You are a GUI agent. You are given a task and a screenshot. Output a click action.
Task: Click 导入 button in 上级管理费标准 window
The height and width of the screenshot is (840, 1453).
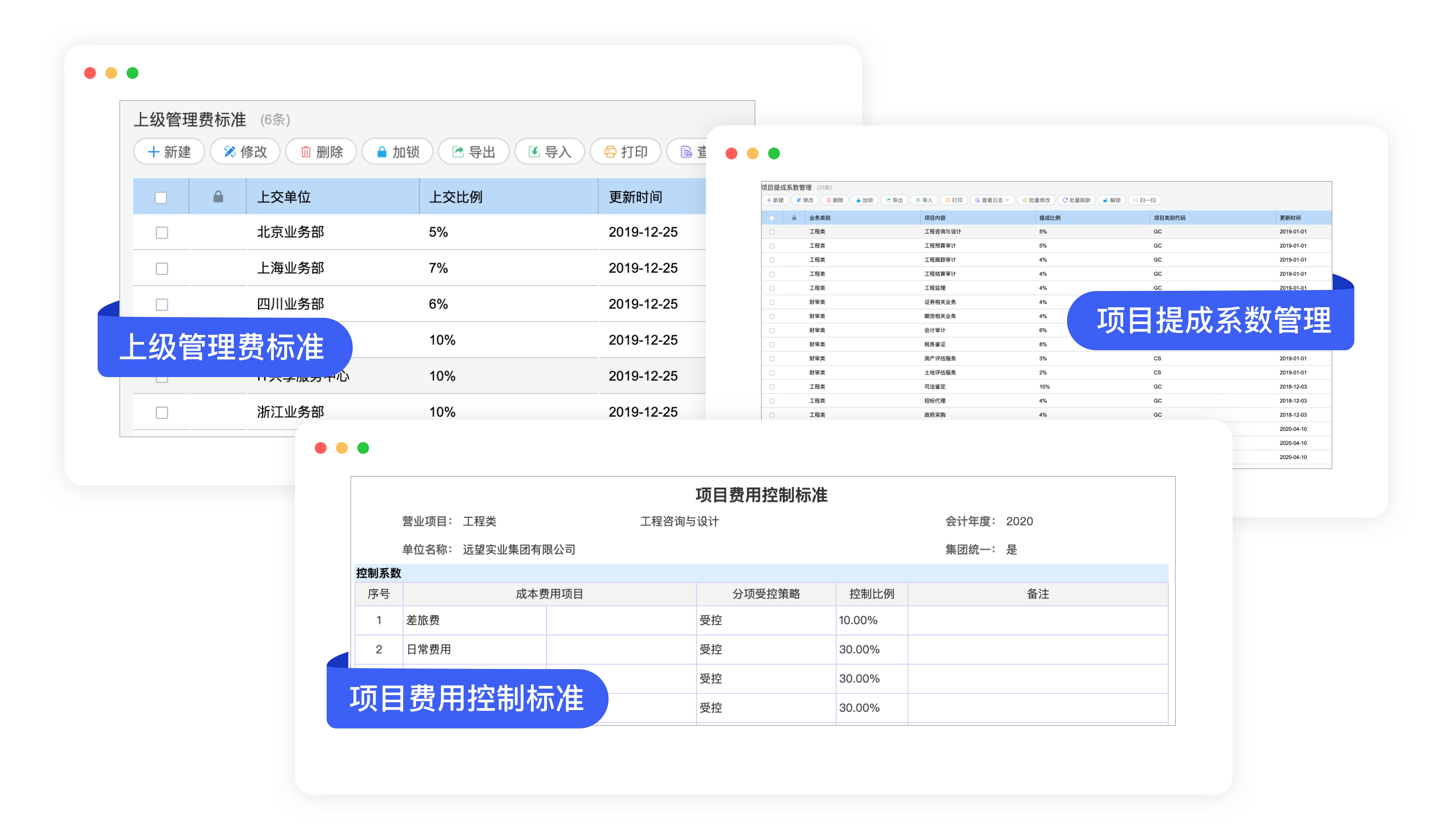[x=550, y=152]
